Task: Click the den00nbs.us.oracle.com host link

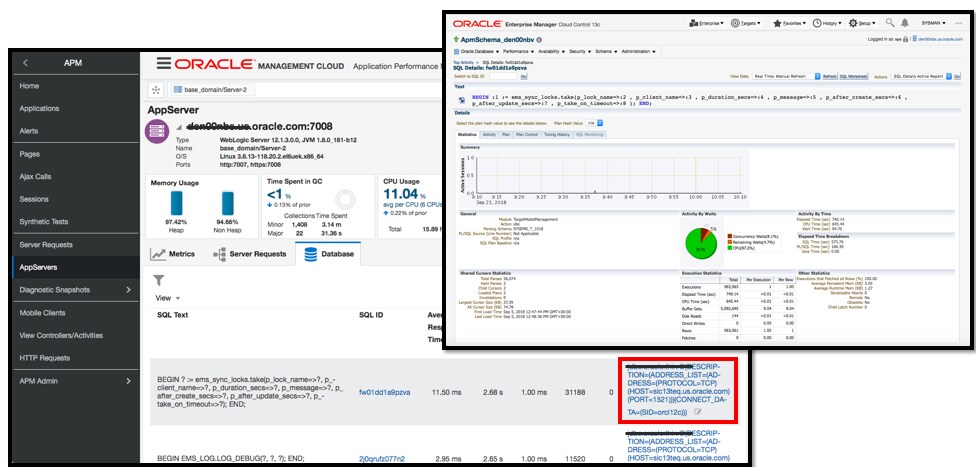Action: pyautogui.click(x=941, y=39)
